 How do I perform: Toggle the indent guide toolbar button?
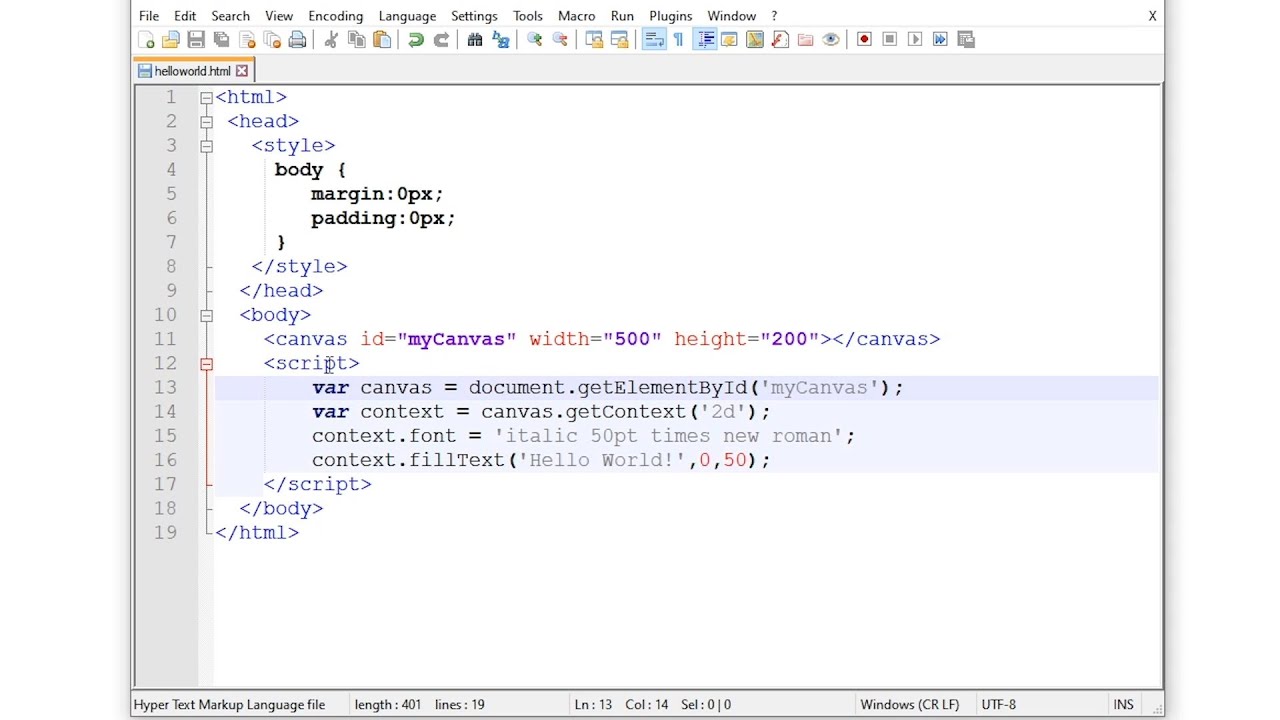(x=705, y=39)
